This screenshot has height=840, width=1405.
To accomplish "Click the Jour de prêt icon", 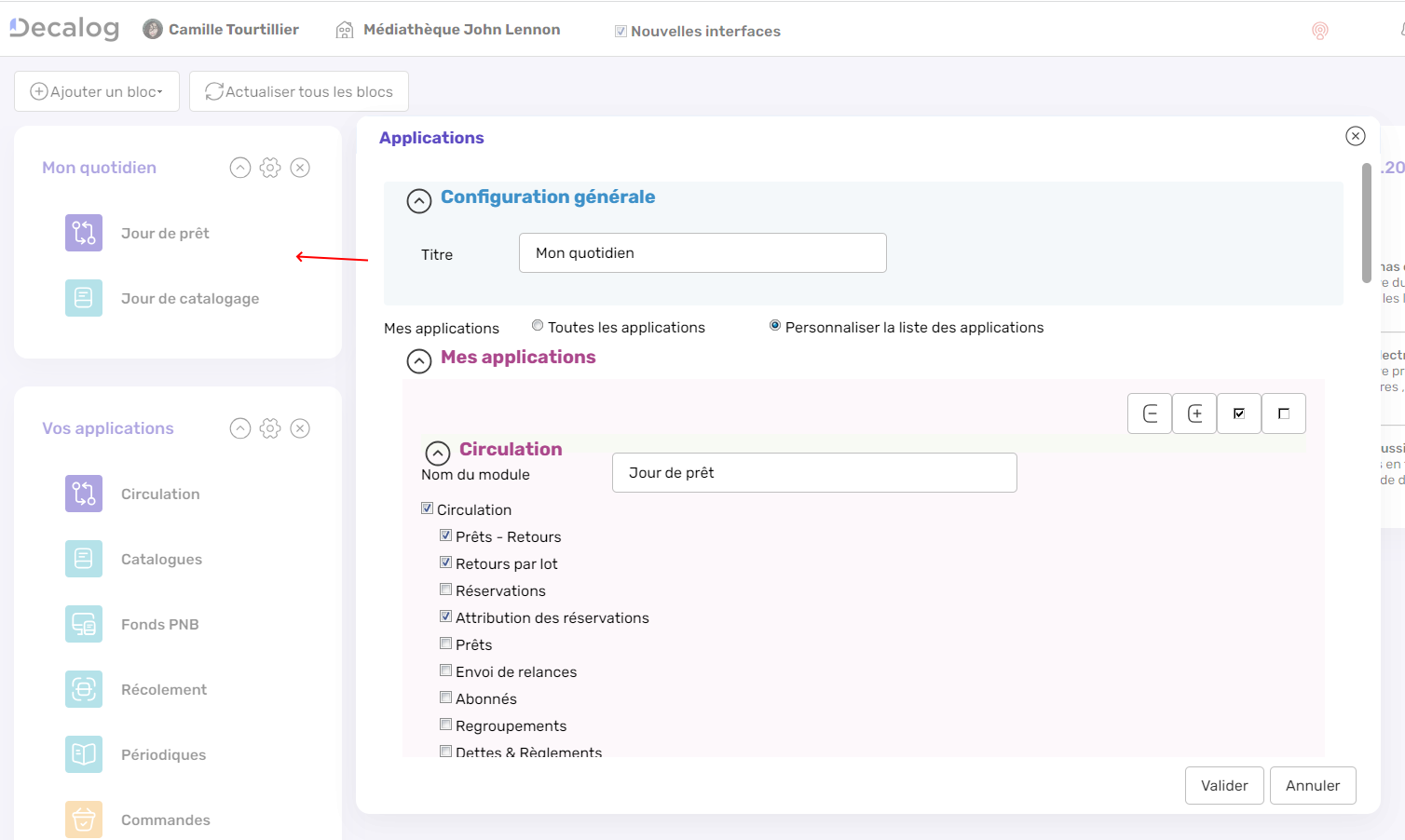I will [x=83, y=233].
